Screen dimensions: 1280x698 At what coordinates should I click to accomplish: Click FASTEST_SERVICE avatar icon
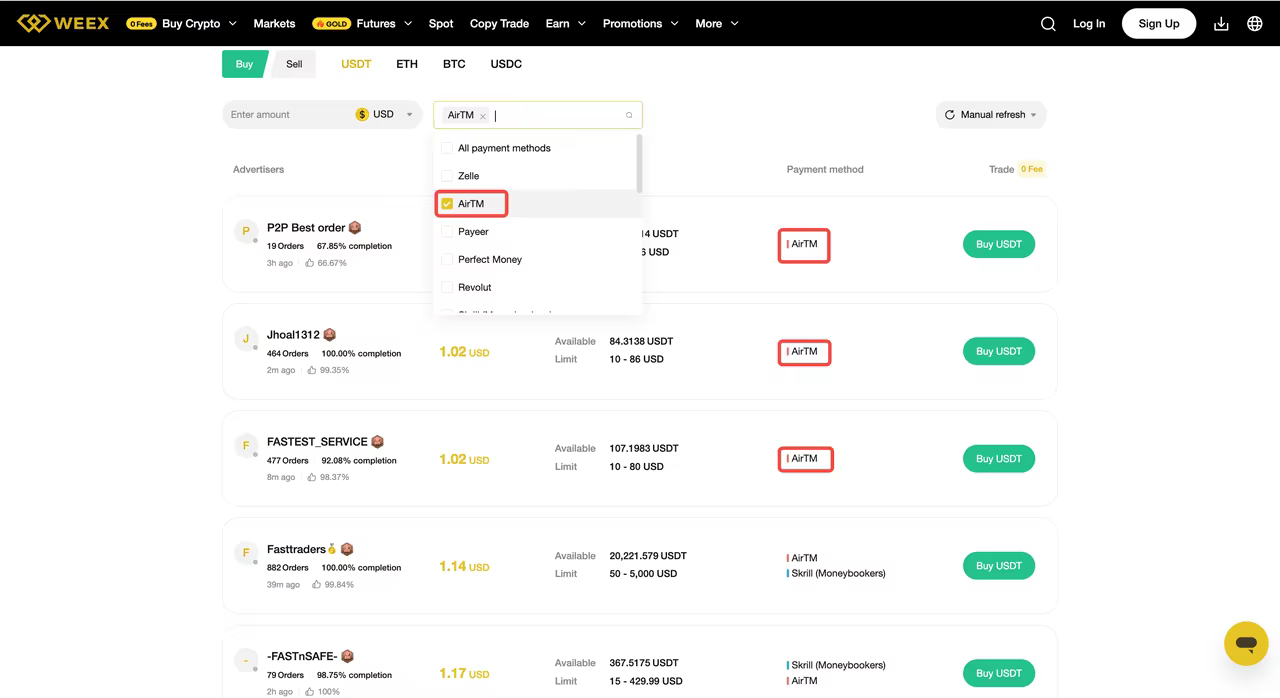[245, 445]
